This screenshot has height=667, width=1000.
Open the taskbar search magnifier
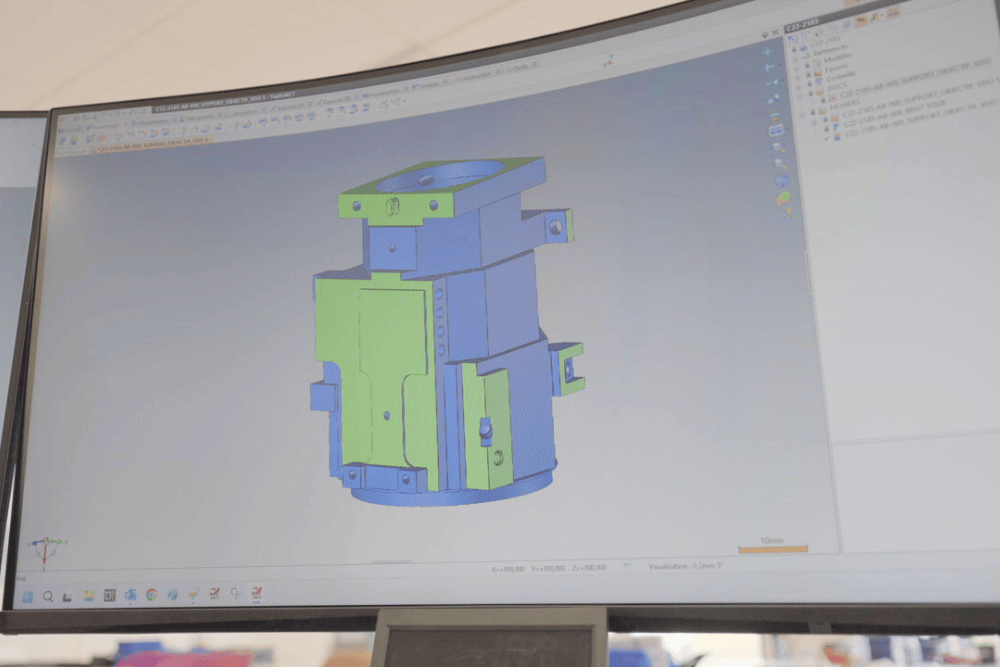47,596
